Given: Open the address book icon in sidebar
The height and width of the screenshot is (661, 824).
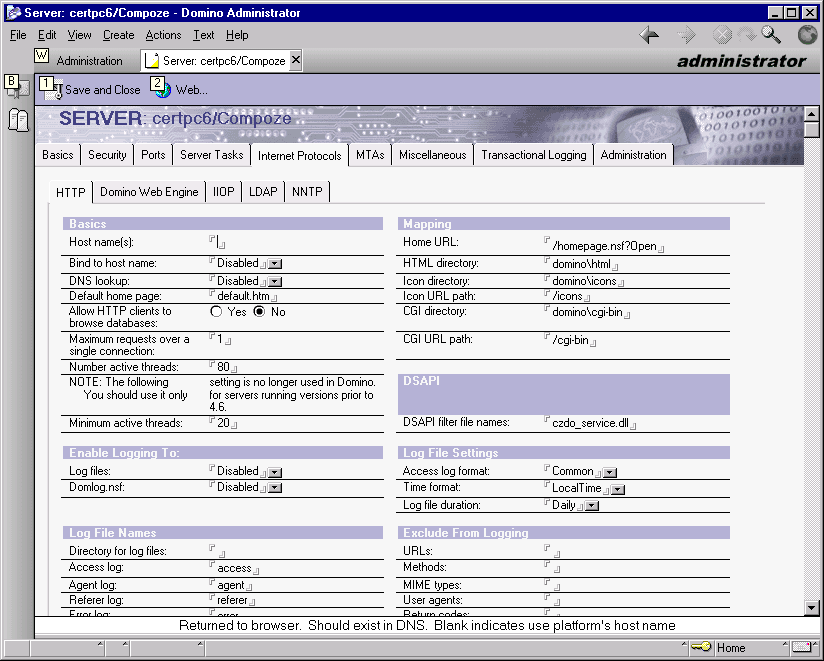Looking at the screenshot, I should (x=18, y=120).
